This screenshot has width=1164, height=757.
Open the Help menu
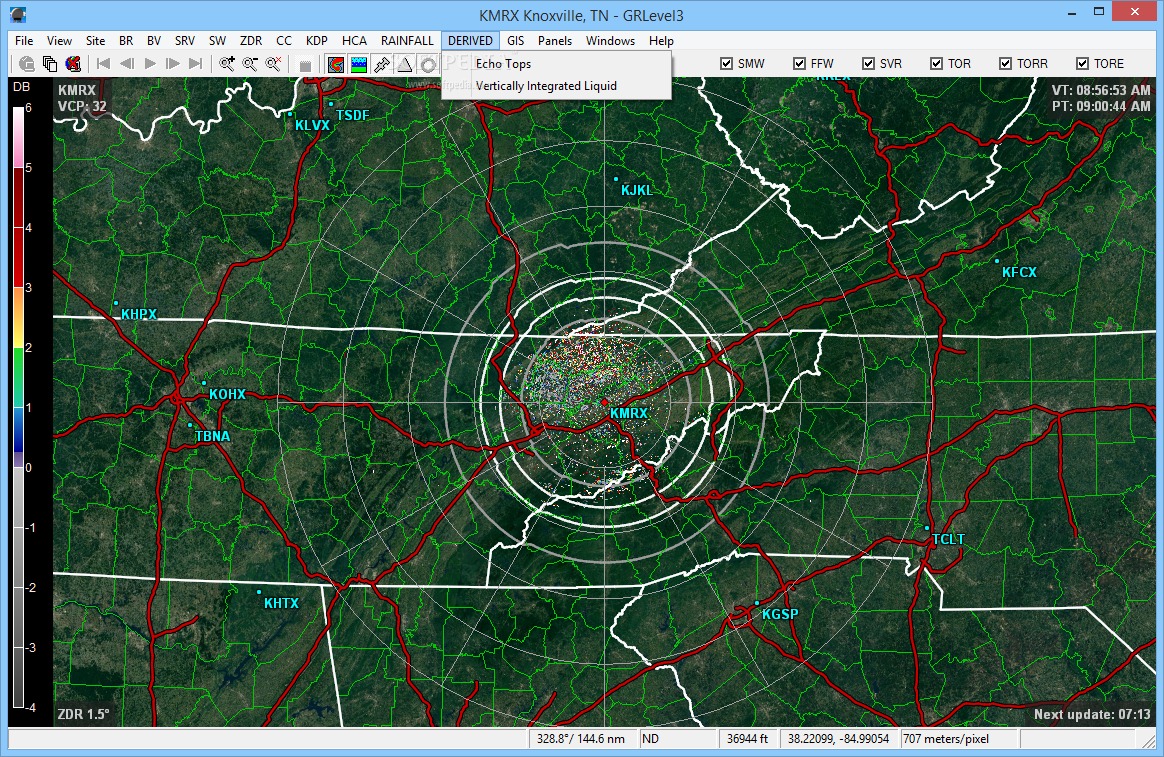pyautogui.click(x=661, y=41)
